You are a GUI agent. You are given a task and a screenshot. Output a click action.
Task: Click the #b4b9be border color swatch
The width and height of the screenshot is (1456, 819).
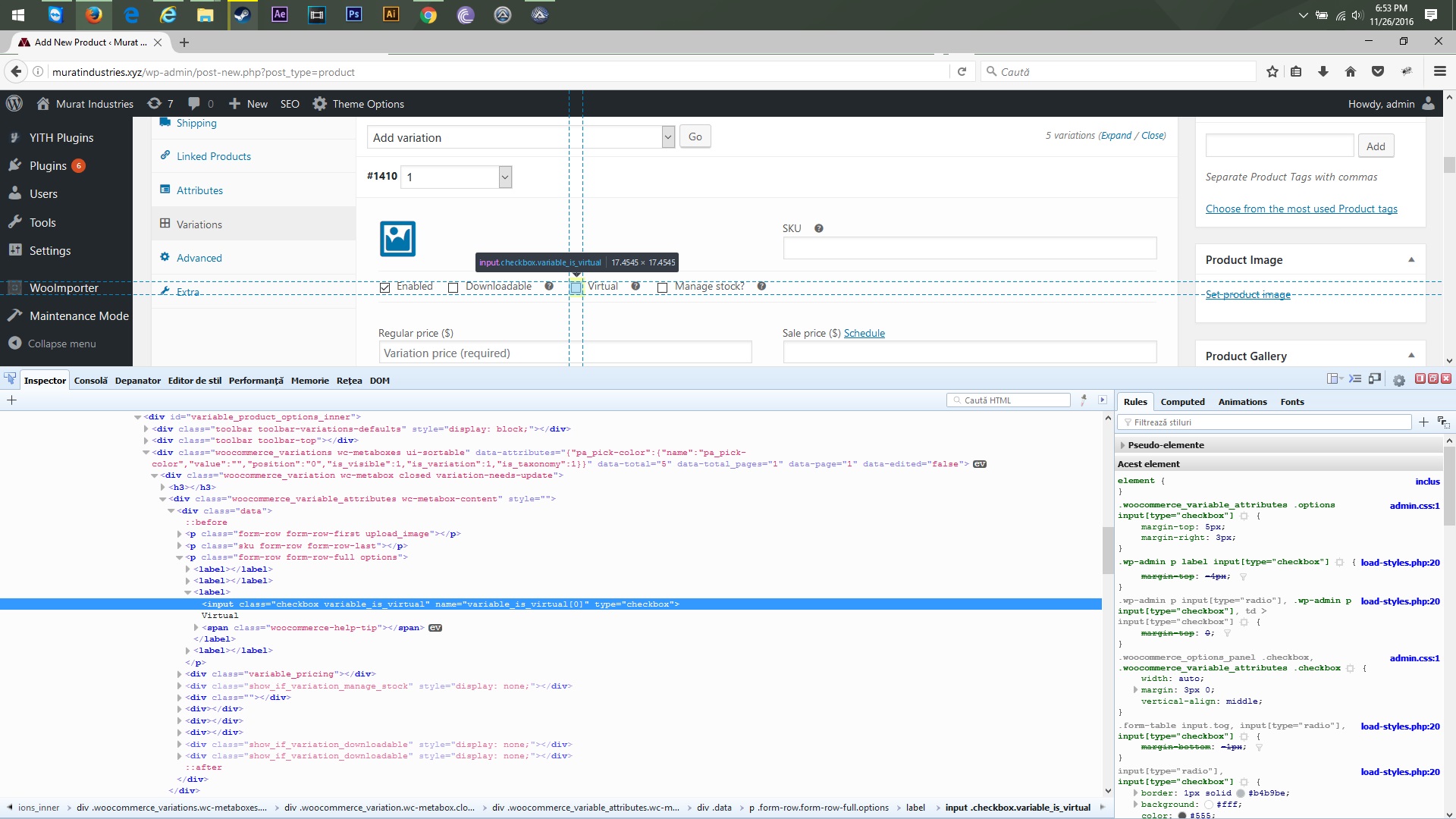(1241, 793)
